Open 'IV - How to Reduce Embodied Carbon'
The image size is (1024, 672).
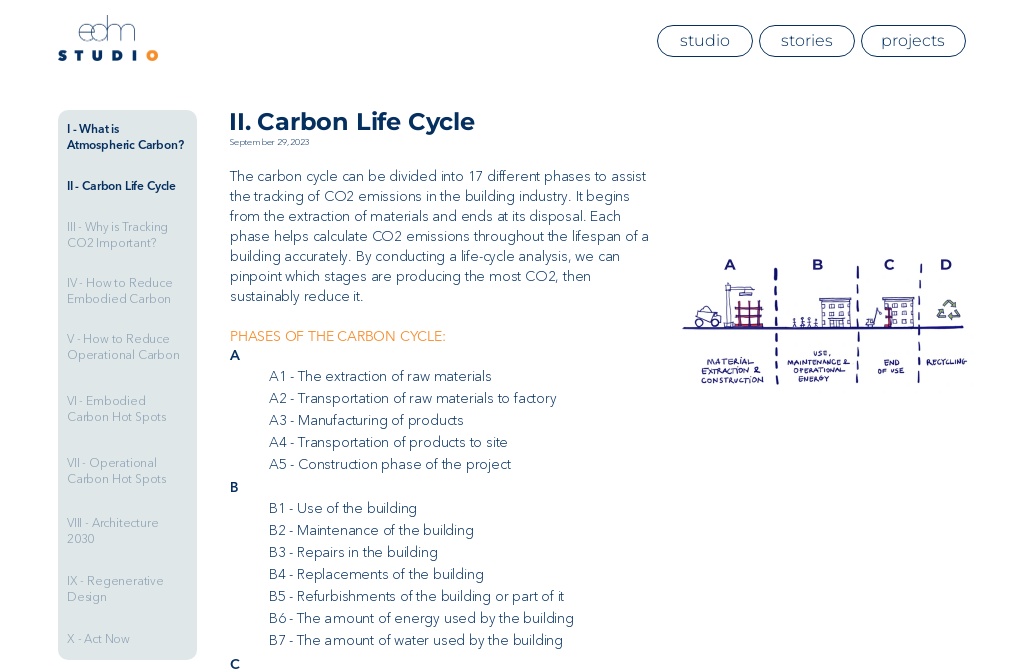click(120, 291)
